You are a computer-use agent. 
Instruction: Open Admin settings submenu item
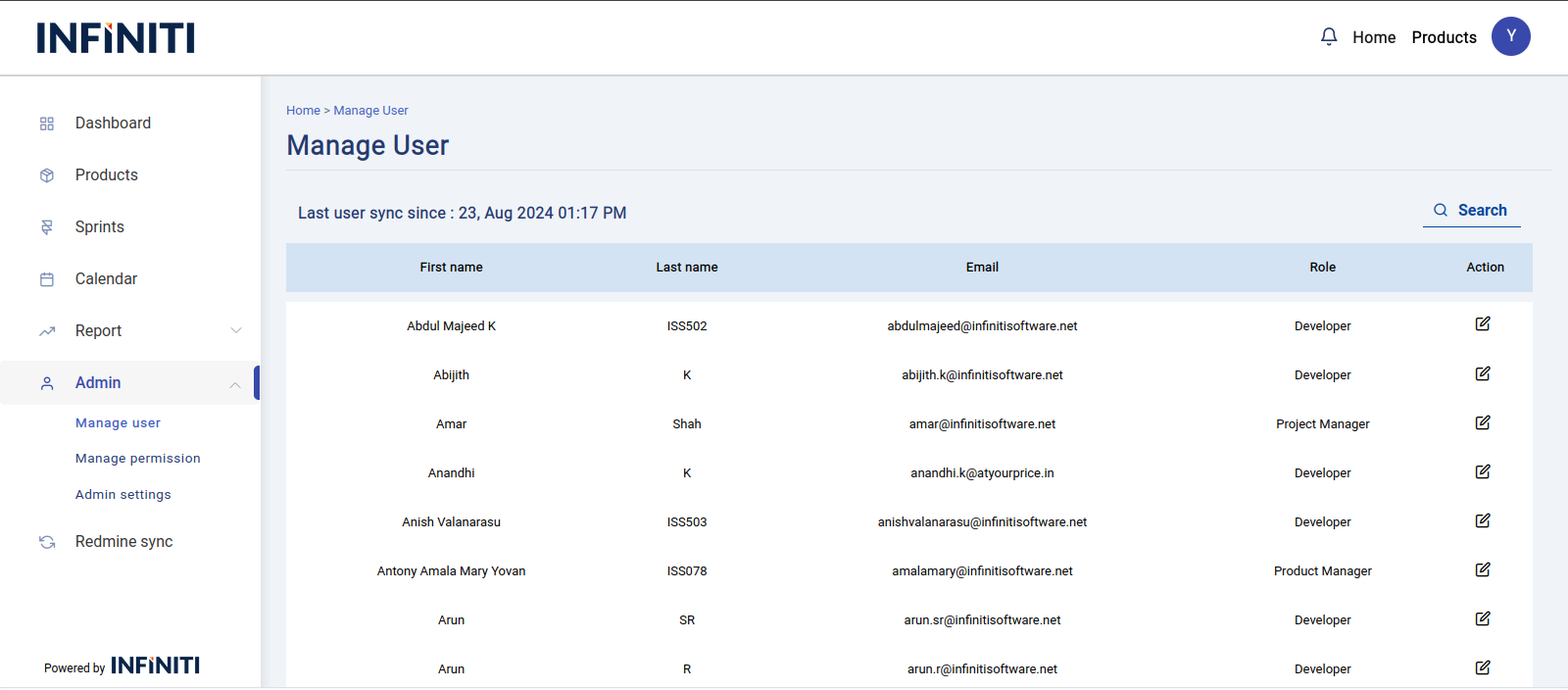(x=123, y=495)
